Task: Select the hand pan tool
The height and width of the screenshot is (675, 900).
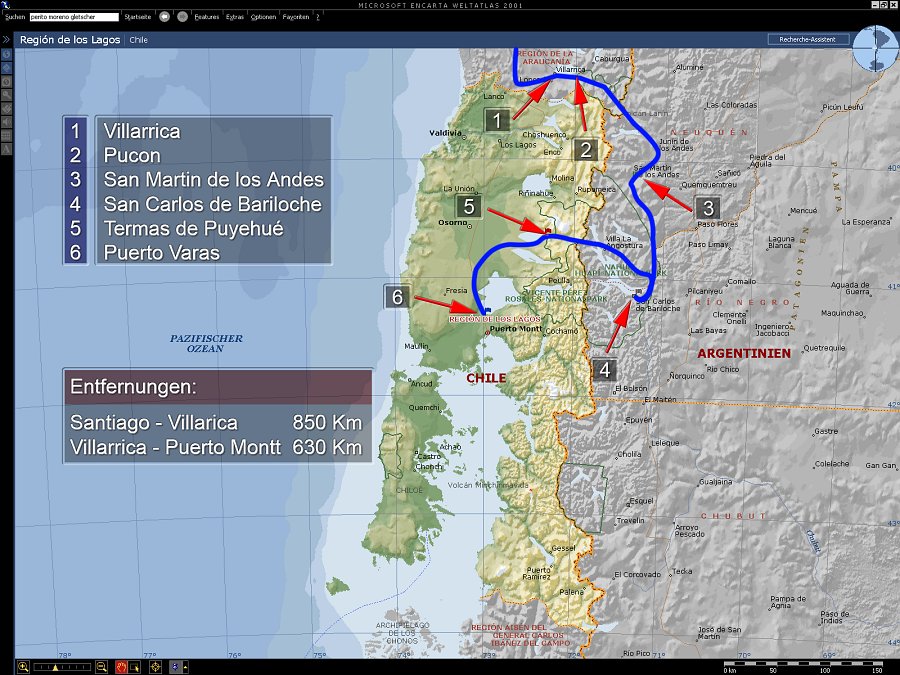Action: pyautogui.click(x=120, y=666)
